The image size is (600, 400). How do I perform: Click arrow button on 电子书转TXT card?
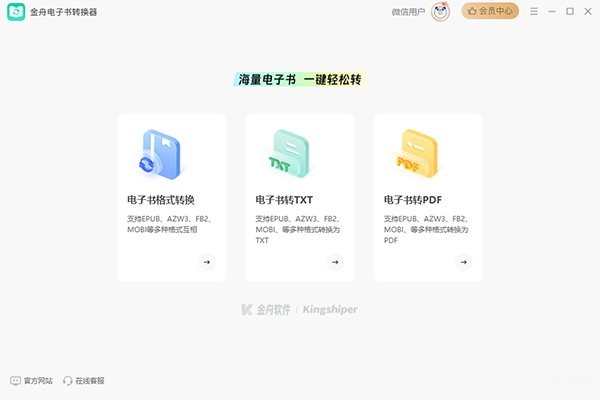click(x=335, y=262)
